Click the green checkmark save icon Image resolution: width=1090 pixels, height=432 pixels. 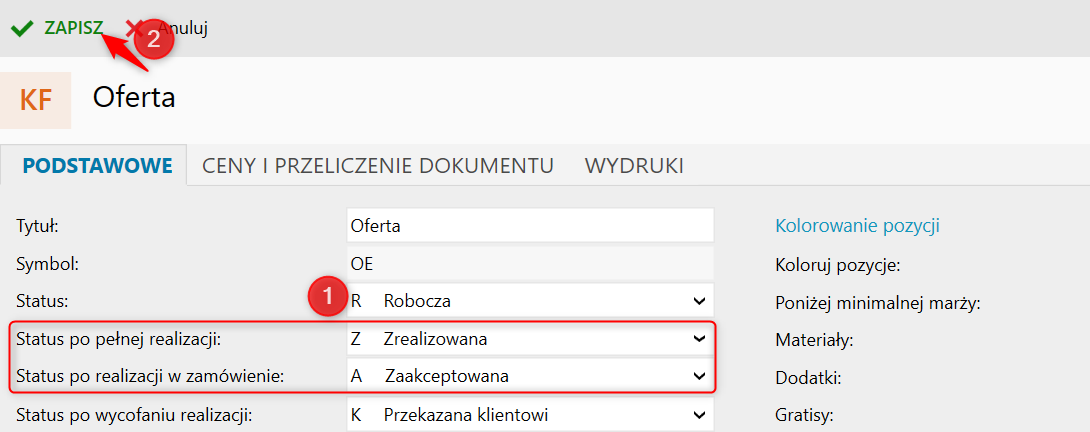(x=21, y=28)
